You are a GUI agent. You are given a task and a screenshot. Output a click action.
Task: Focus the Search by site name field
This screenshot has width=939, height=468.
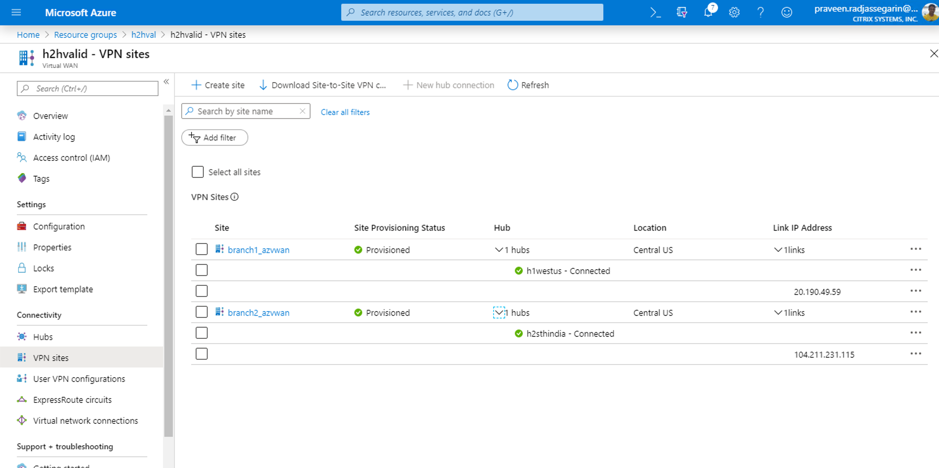click(246, 111)
